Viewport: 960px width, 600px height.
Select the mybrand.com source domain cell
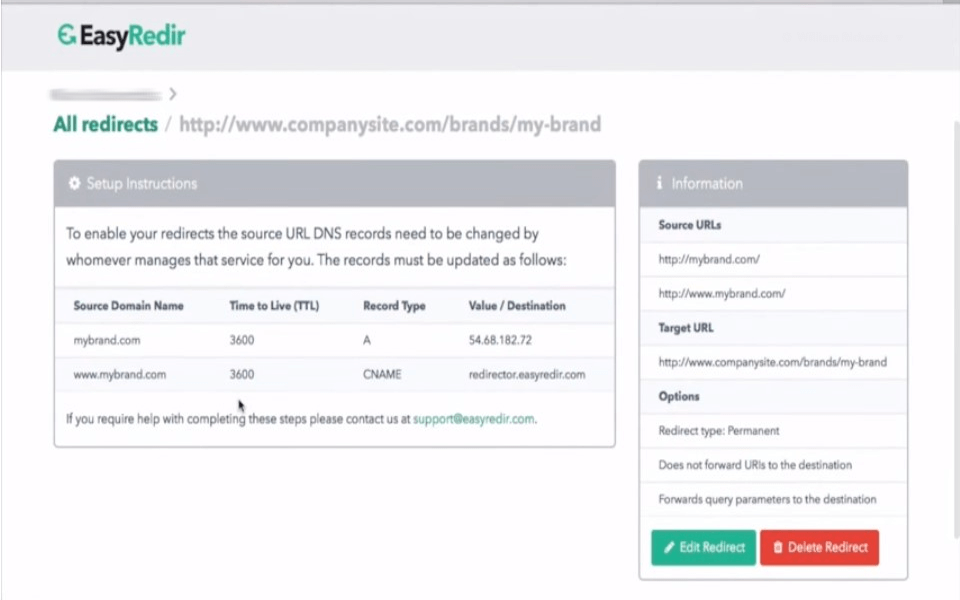(x=107, y=340)
